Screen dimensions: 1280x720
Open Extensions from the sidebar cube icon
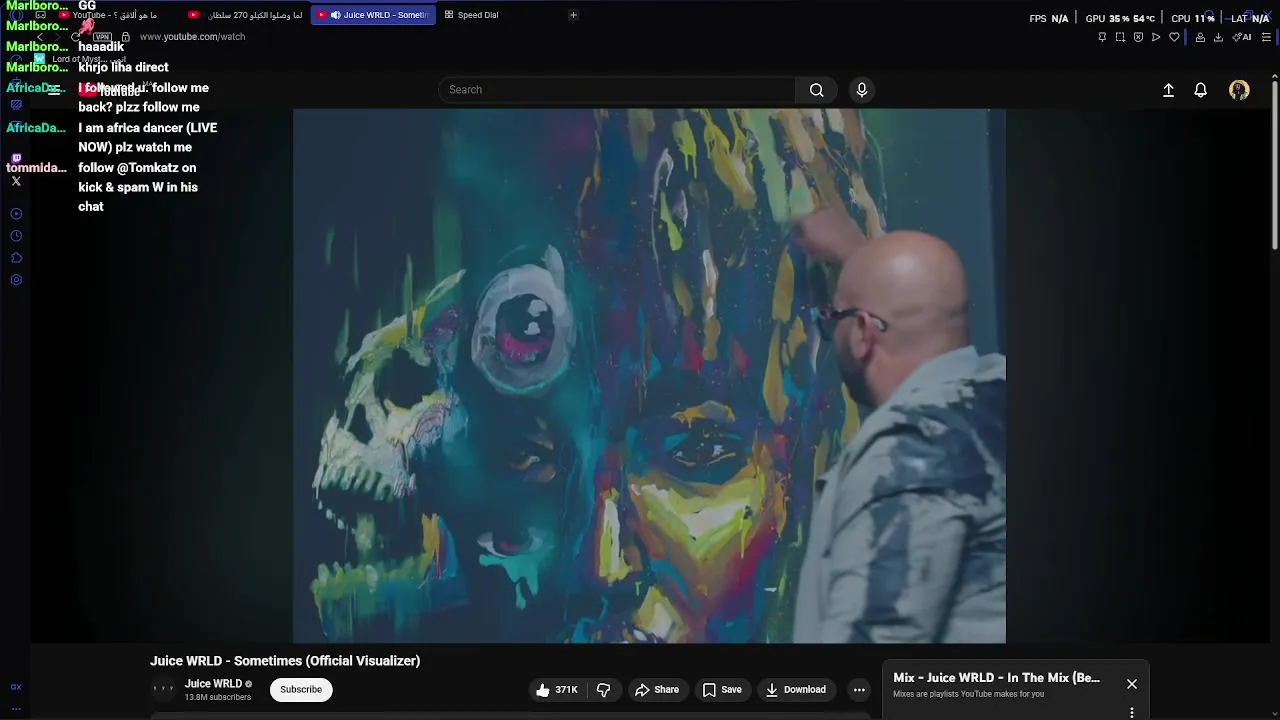[16, 258]
